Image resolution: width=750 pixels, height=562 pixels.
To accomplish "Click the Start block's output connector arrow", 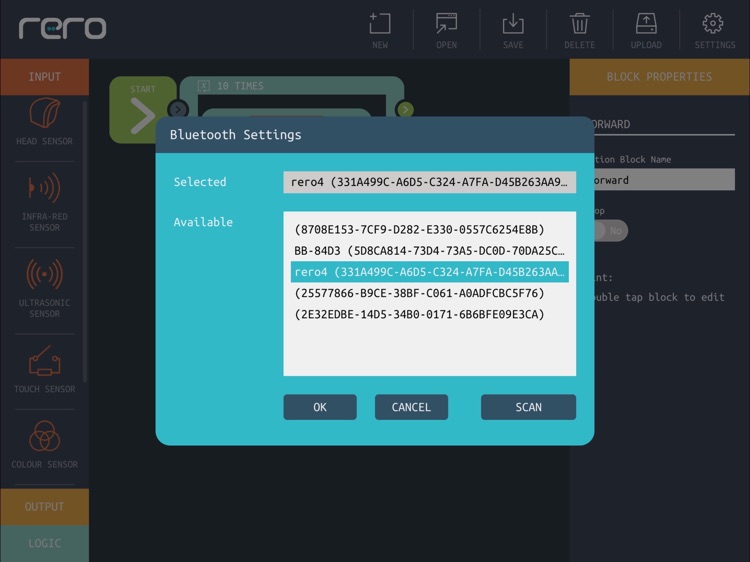I will pos(178,110).
